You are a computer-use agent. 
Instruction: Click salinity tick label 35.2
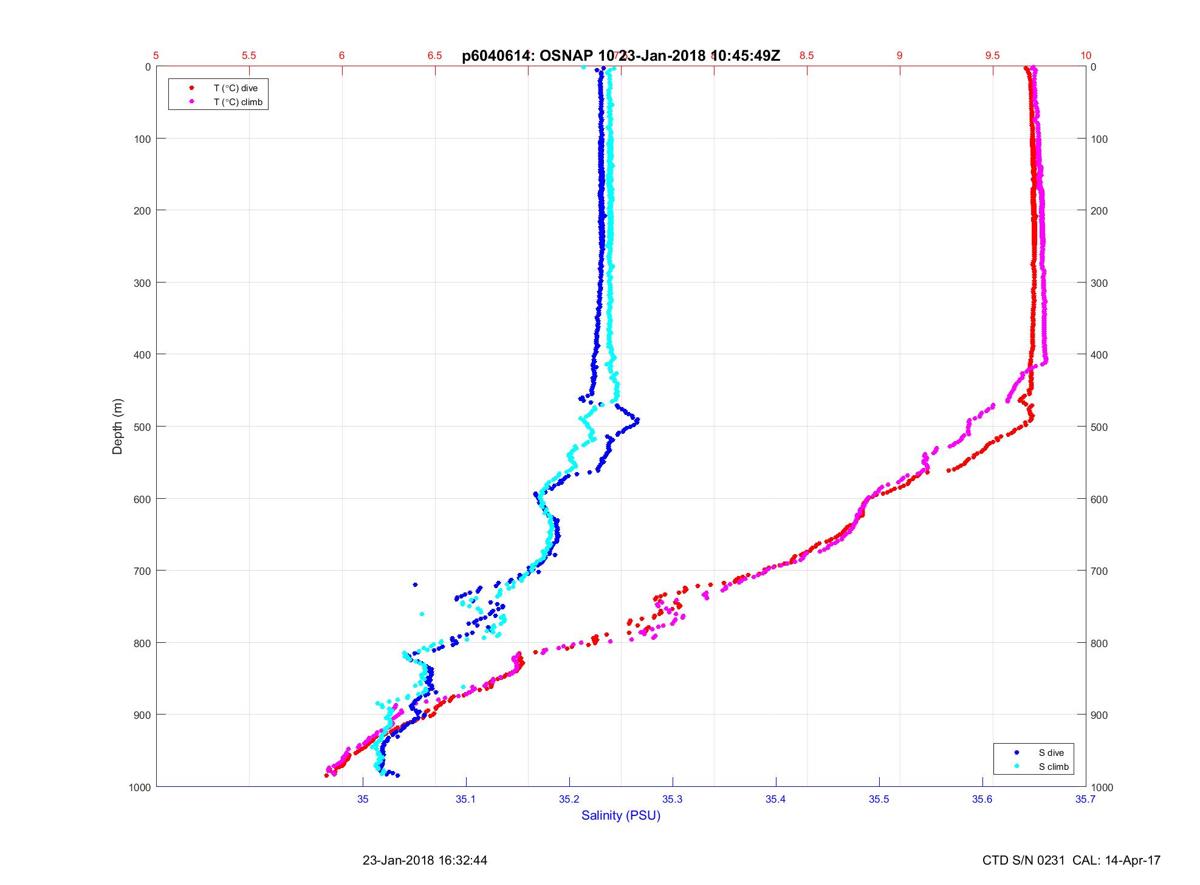[x=569, y=799]
